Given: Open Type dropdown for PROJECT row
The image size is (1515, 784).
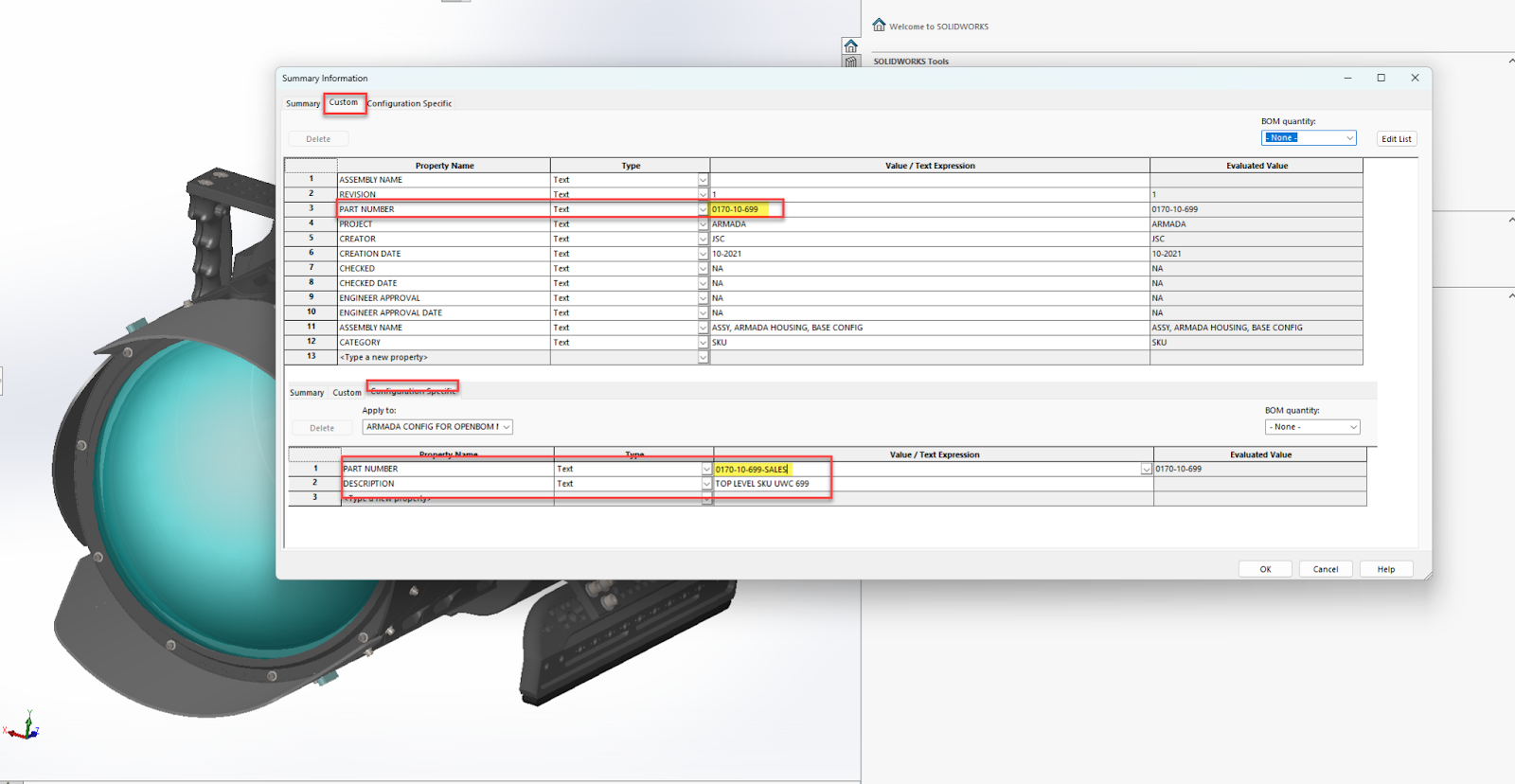Looking at the screenshot, I should [x=703, y=224].
